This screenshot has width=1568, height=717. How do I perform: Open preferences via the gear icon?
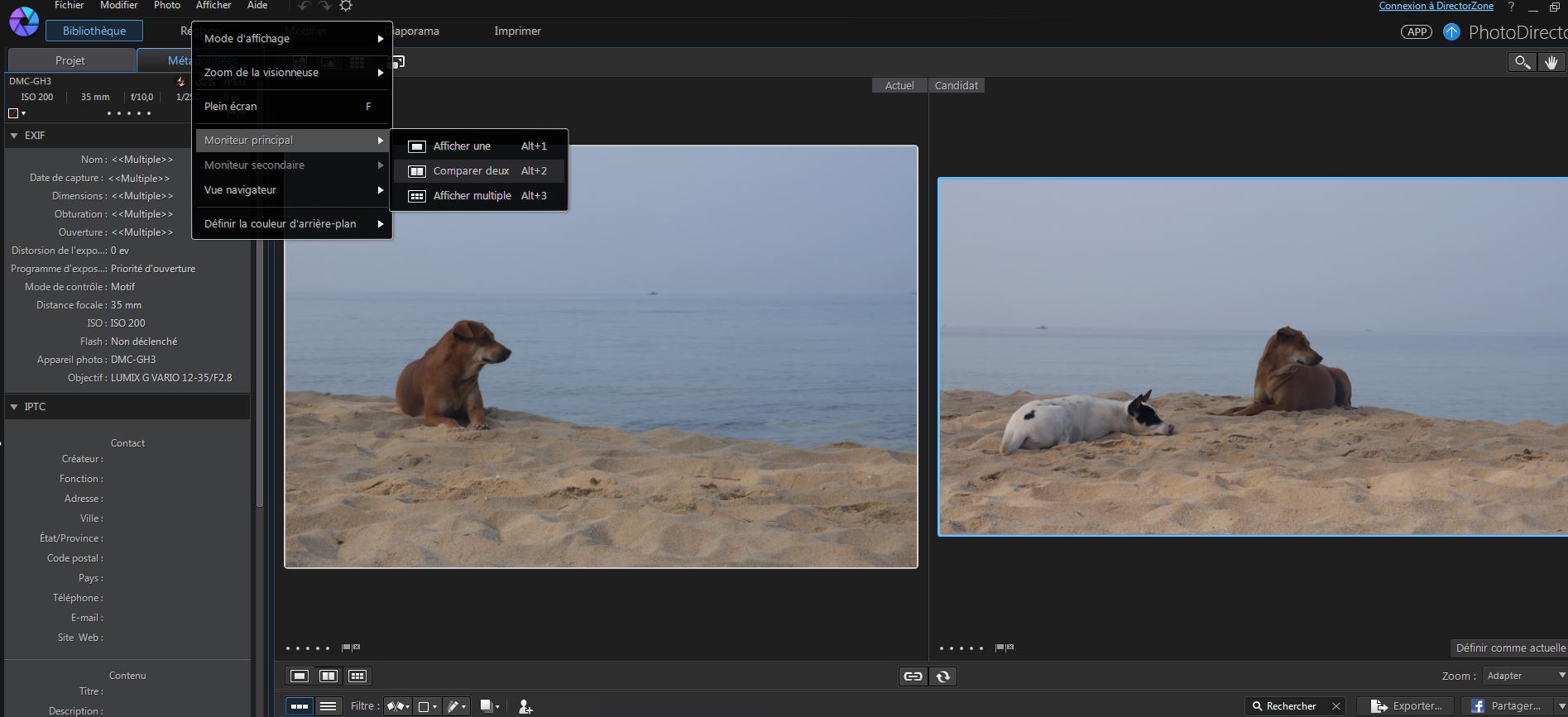[x=346, y=6]
